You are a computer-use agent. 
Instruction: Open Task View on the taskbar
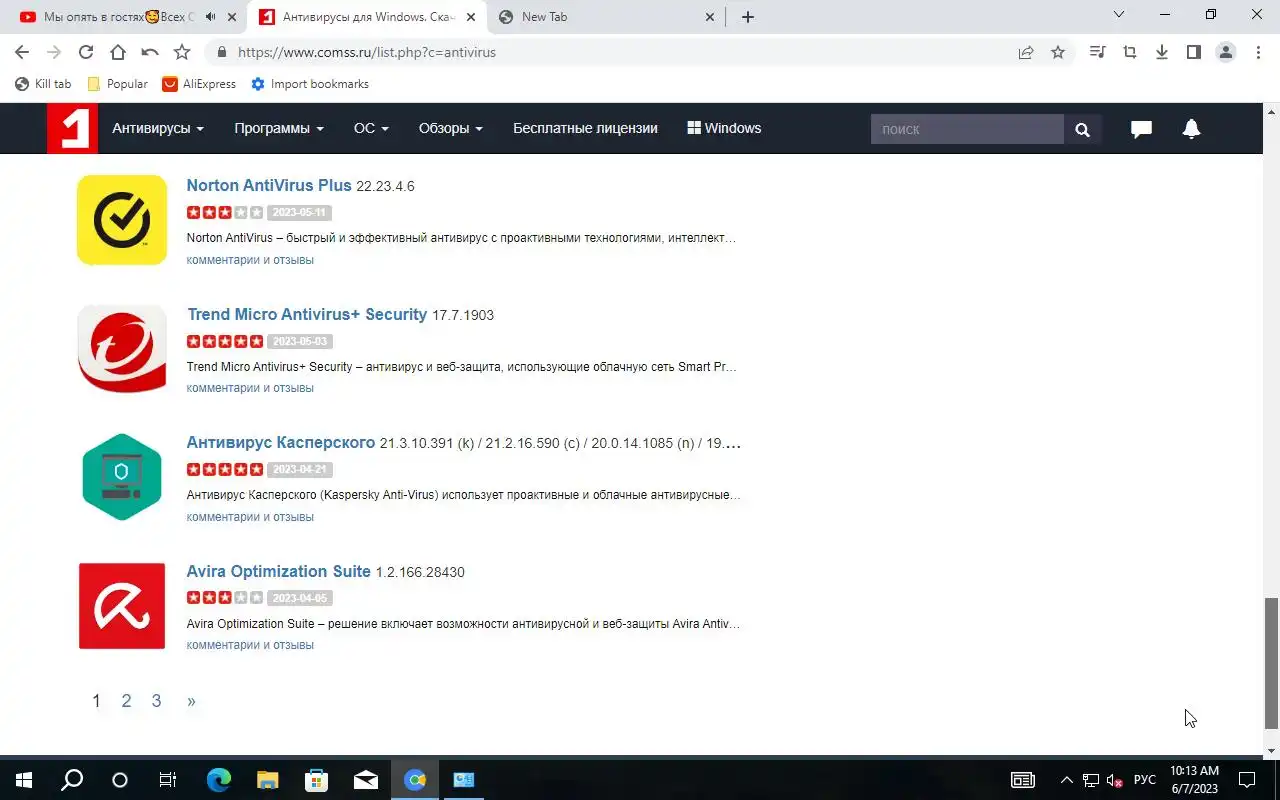point(168,780)
